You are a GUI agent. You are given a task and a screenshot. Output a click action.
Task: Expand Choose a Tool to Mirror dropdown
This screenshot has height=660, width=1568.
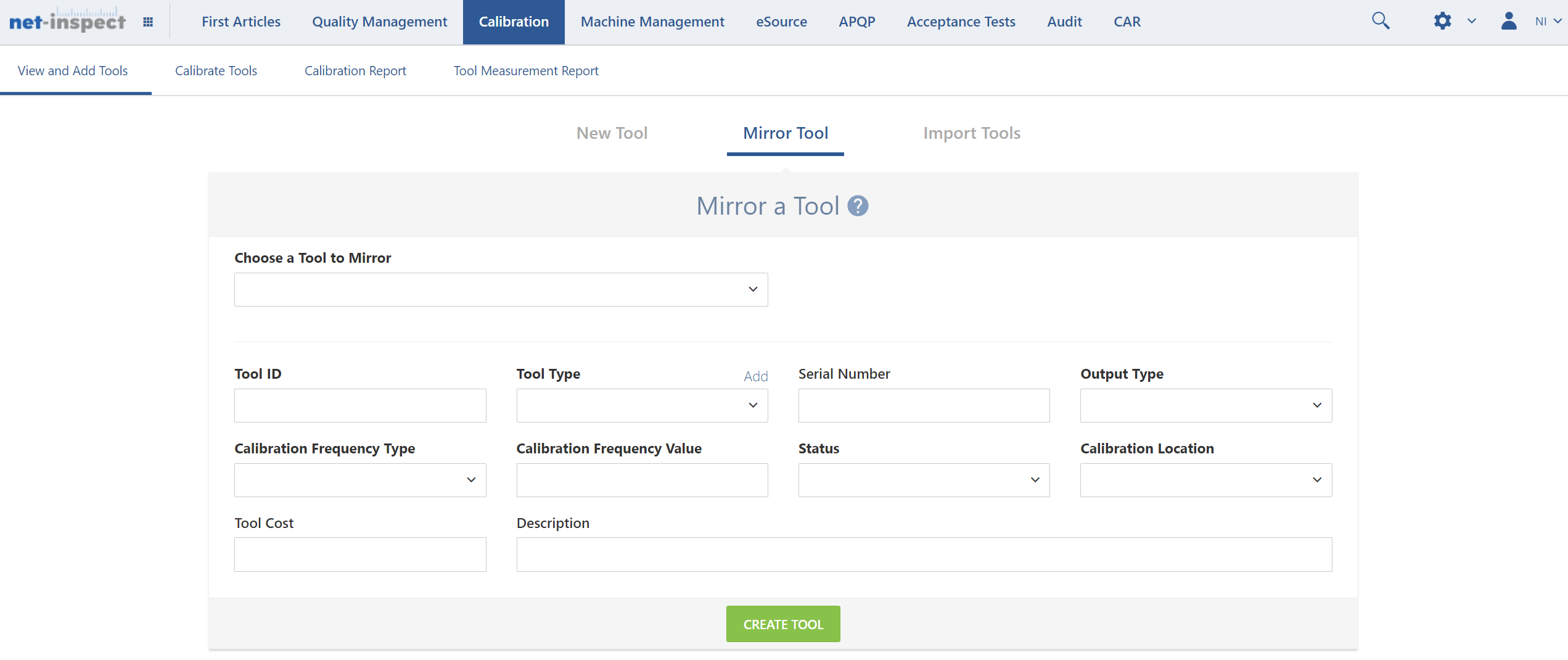(501, 289)
